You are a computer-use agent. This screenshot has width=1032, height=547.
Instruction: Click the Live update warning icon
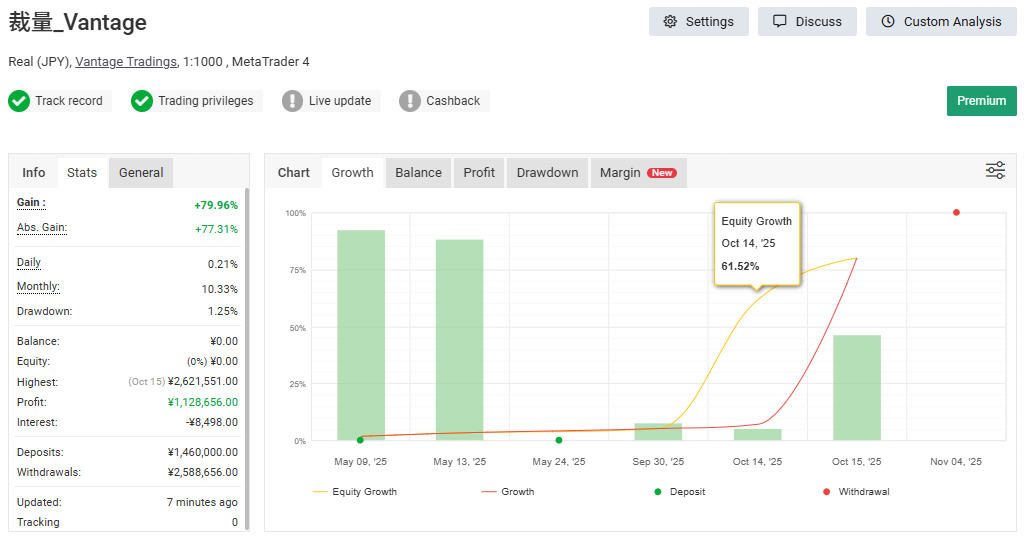coord(292,101)
